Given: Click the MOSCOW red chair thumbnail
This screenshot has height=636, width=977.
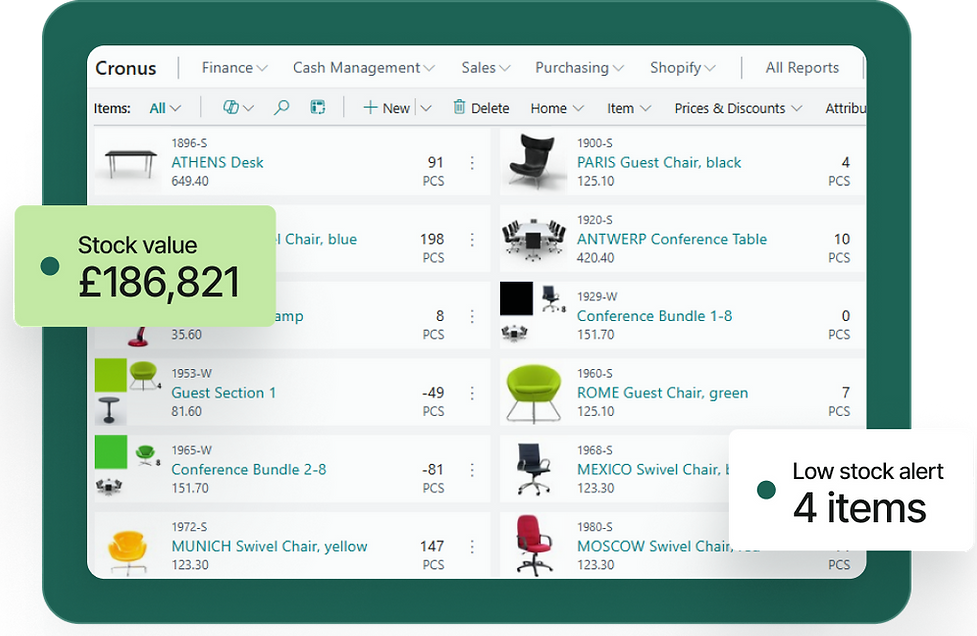Looking at the screenshot, I should [x=533, y=545].
